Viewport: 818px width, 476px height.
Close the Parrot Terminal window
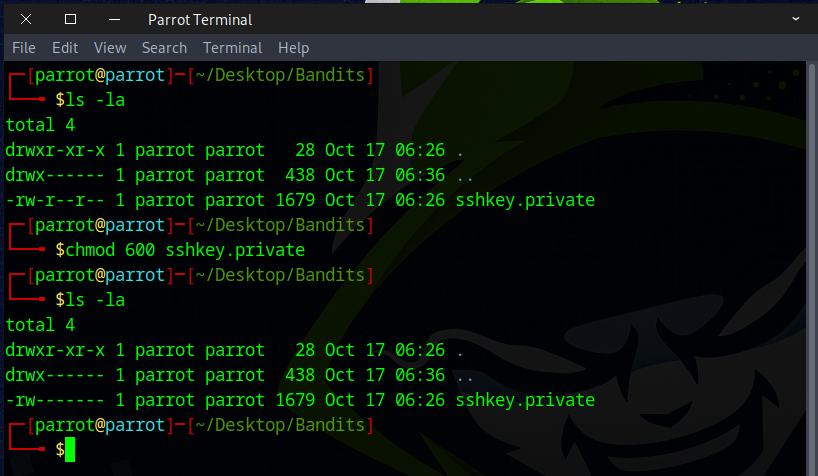[x=26, y=19]
